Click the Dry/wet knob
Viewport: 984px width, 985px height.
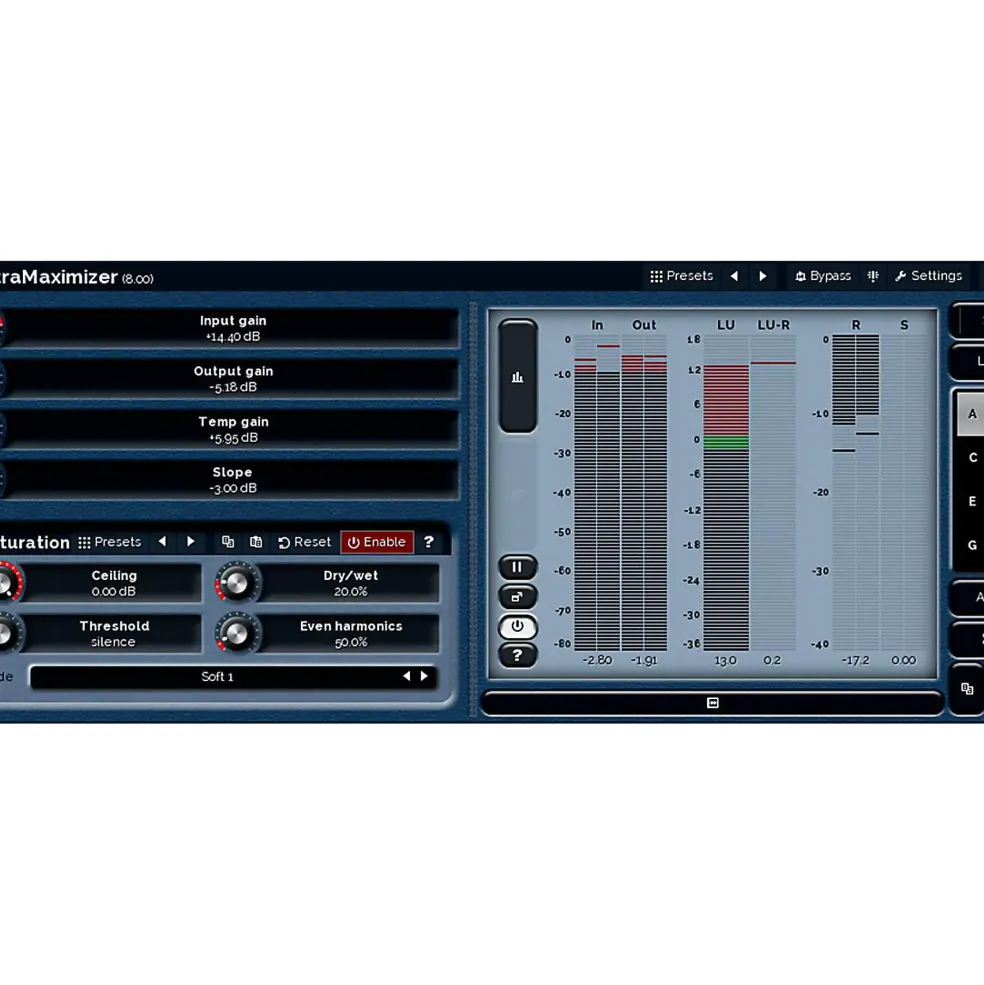pos(236,584)
